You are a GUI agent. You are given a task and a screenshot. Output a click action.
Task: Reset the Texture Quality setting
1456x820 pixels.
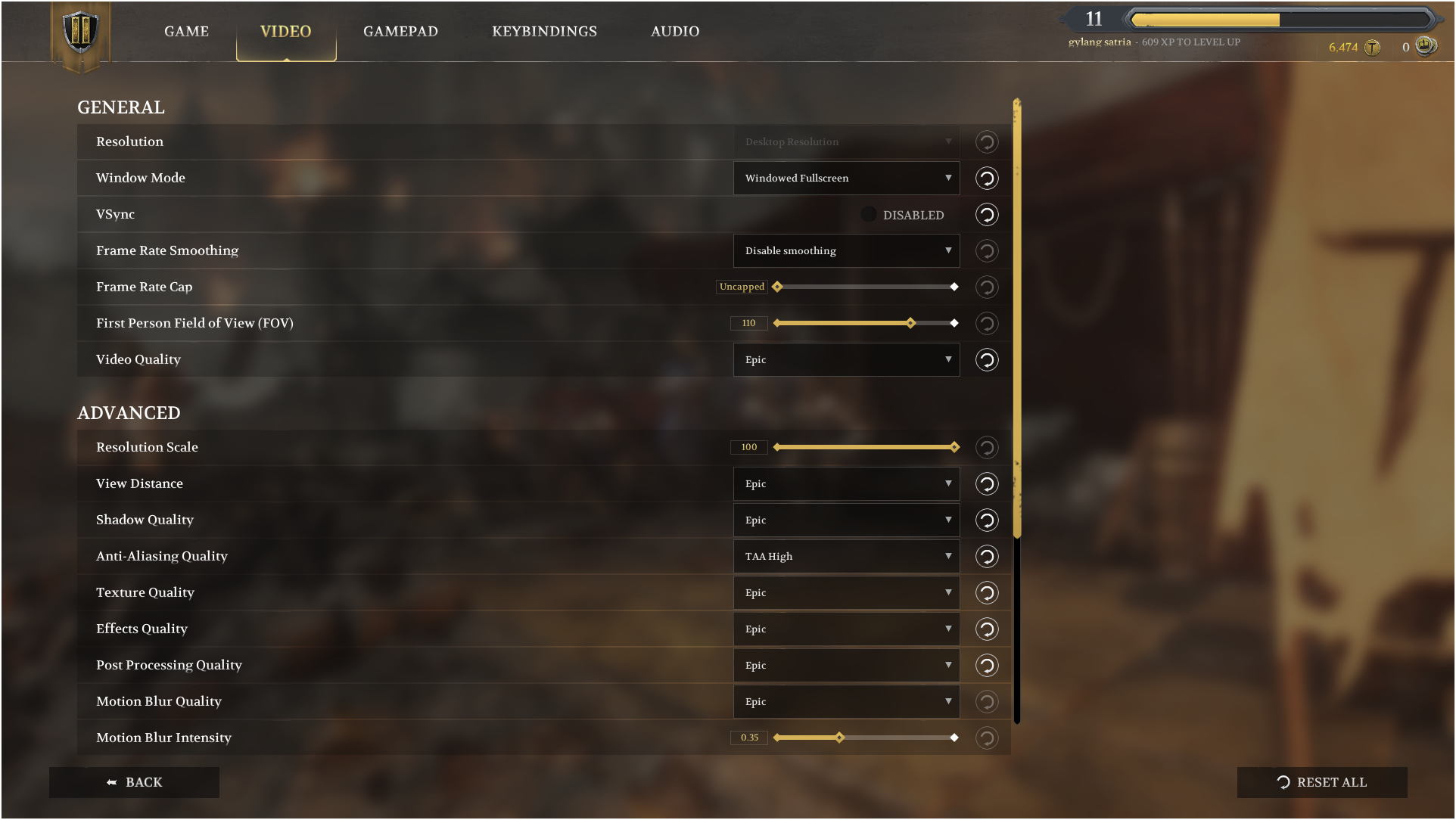pos(986,592)
